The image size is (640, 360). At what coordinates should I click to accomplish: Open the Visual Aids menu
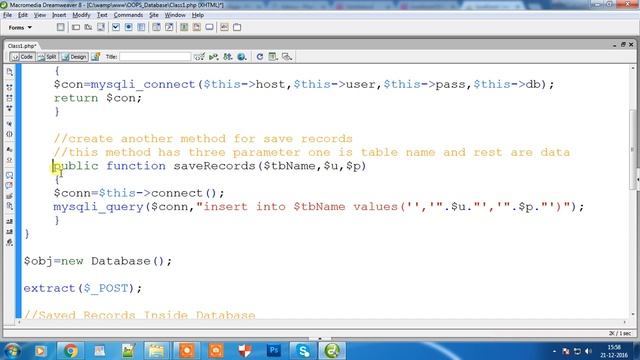point(287,57)
